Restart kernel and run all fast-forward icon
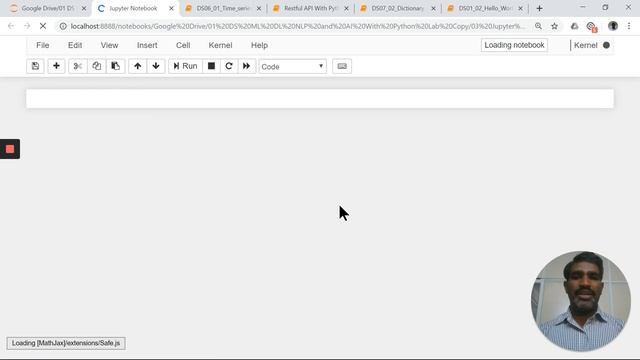 pos(247,66)
